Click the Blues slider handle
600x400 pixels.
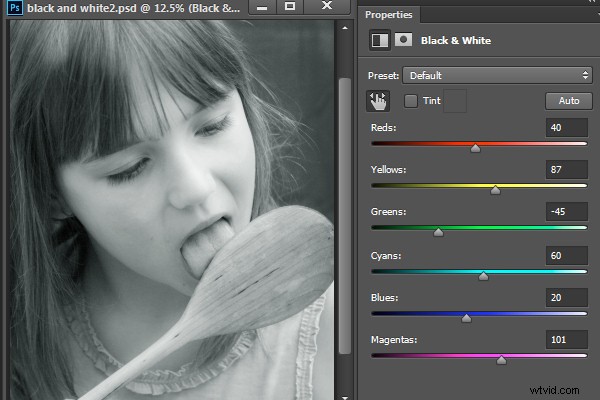point(466,318)
